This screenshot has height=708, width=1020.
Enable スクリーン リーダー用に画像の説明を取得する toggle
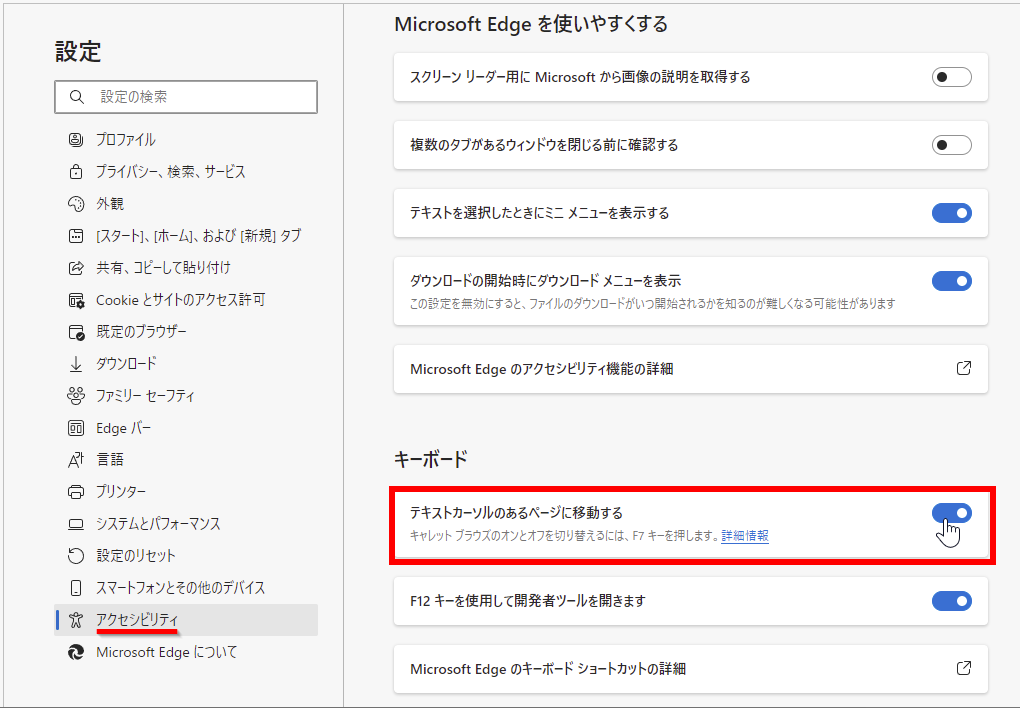point(952,77)
